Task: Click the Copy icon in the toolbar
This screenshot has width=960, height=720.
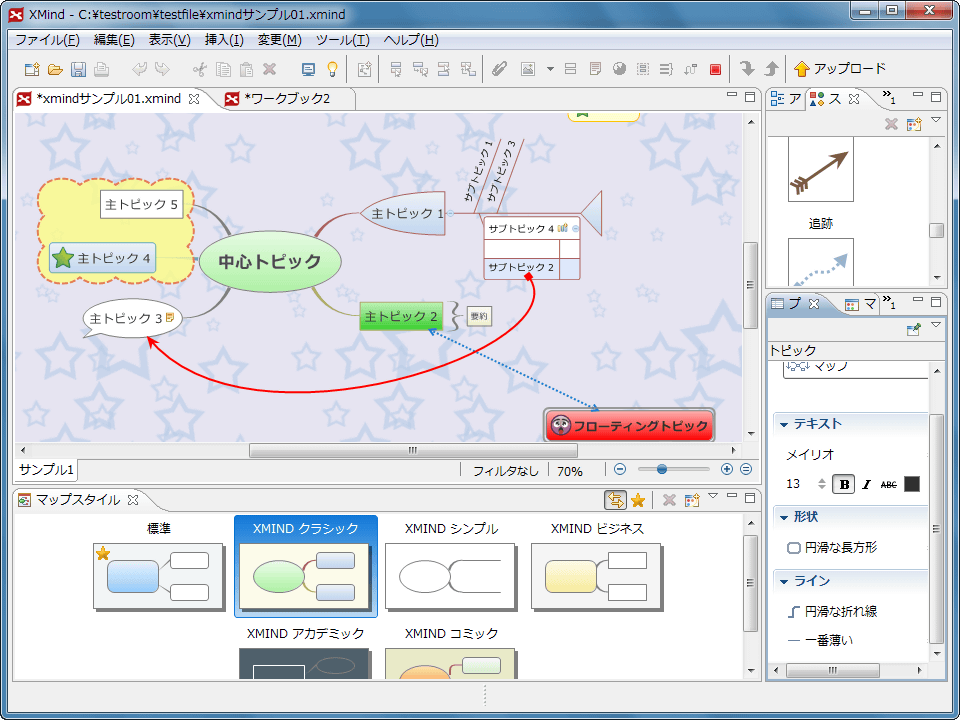Action: click(x=223, y=69)
